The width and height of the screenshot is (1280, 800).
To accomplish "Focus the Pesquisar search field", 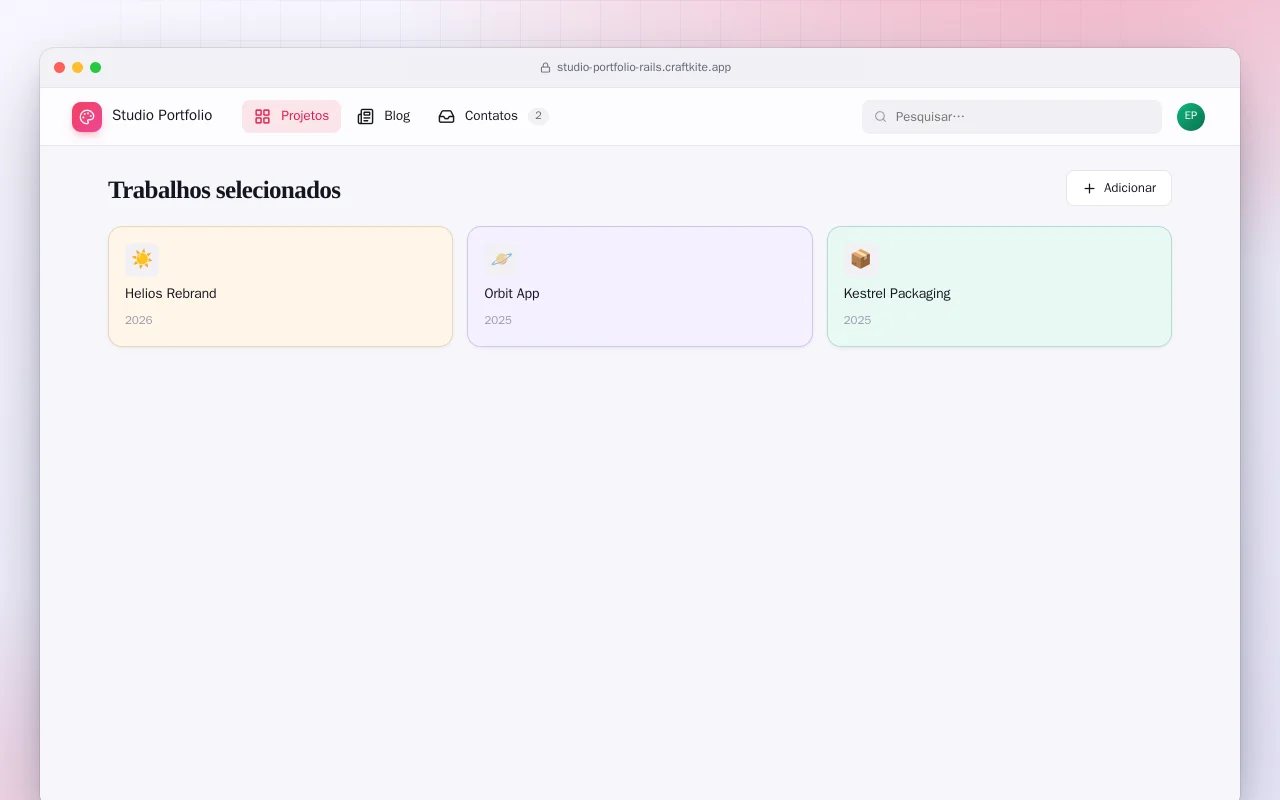I will 1012,117.
